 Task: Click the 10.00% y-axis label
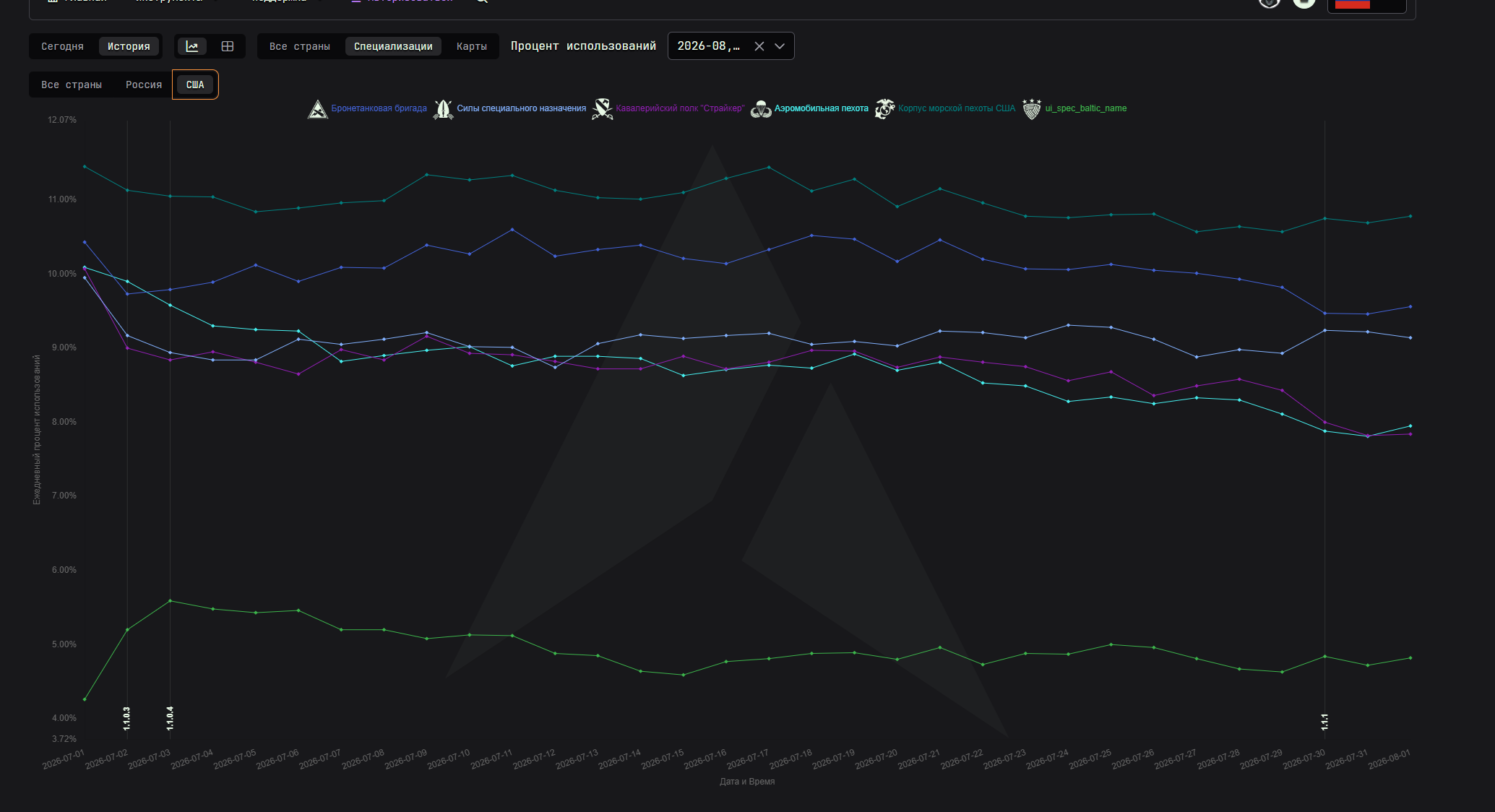62,274
